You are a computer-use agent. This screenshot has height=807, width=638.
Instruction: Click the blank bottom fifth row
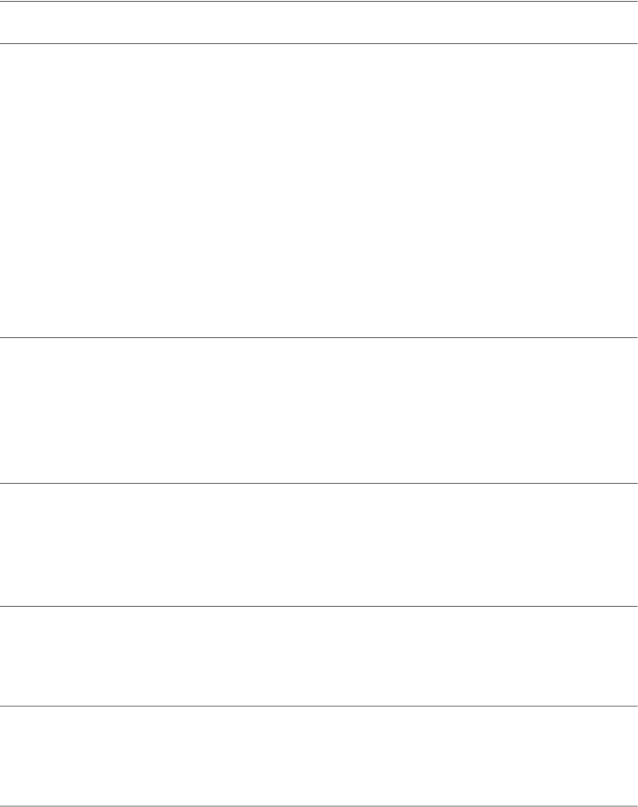coord(319,756)
